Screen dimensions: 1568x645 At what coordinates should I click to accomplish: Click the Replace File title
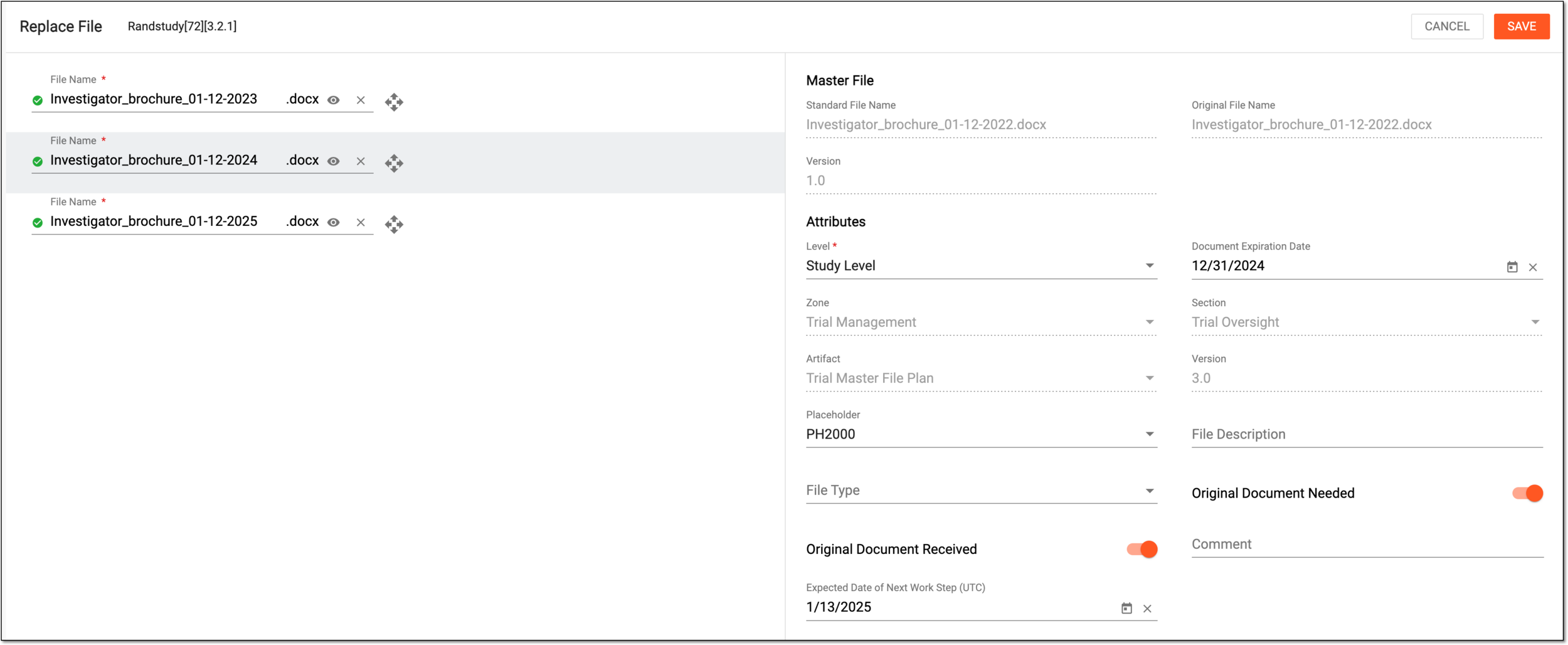point(61,26)
